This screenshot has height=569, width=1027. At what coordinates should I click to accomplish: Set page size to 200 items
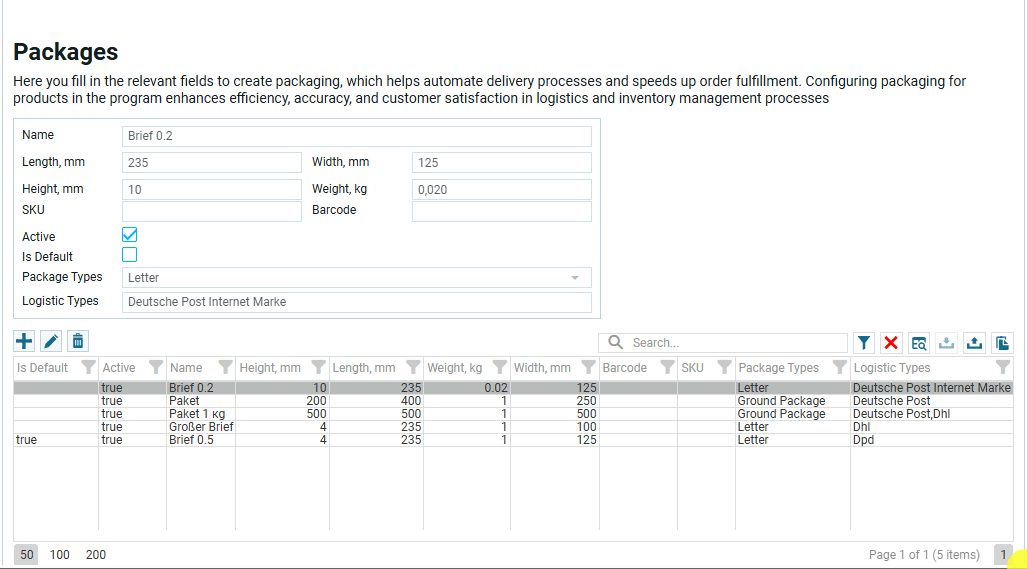pos(95,555)
